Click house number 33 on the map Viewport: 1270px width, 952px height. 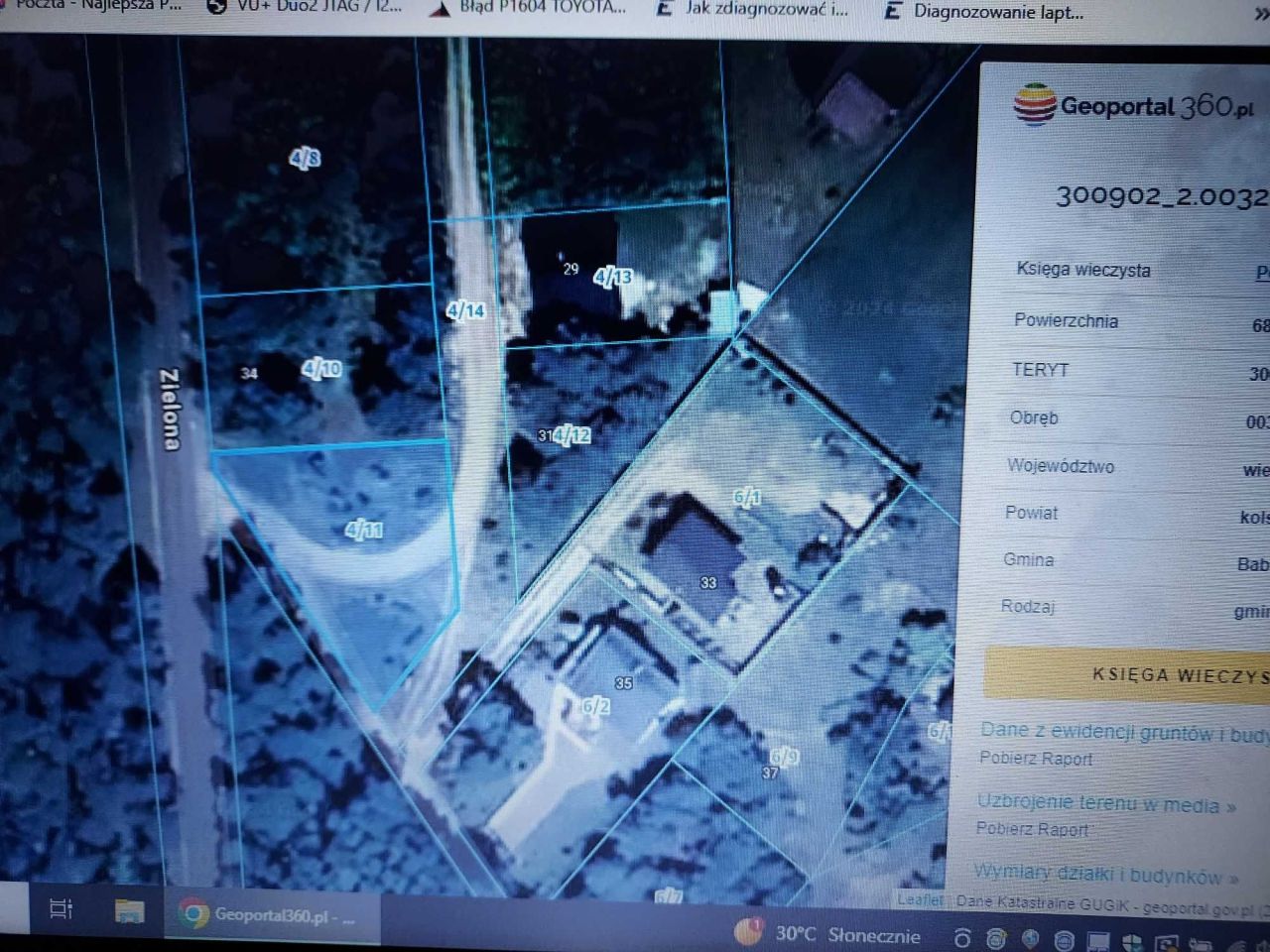(708, 583)
